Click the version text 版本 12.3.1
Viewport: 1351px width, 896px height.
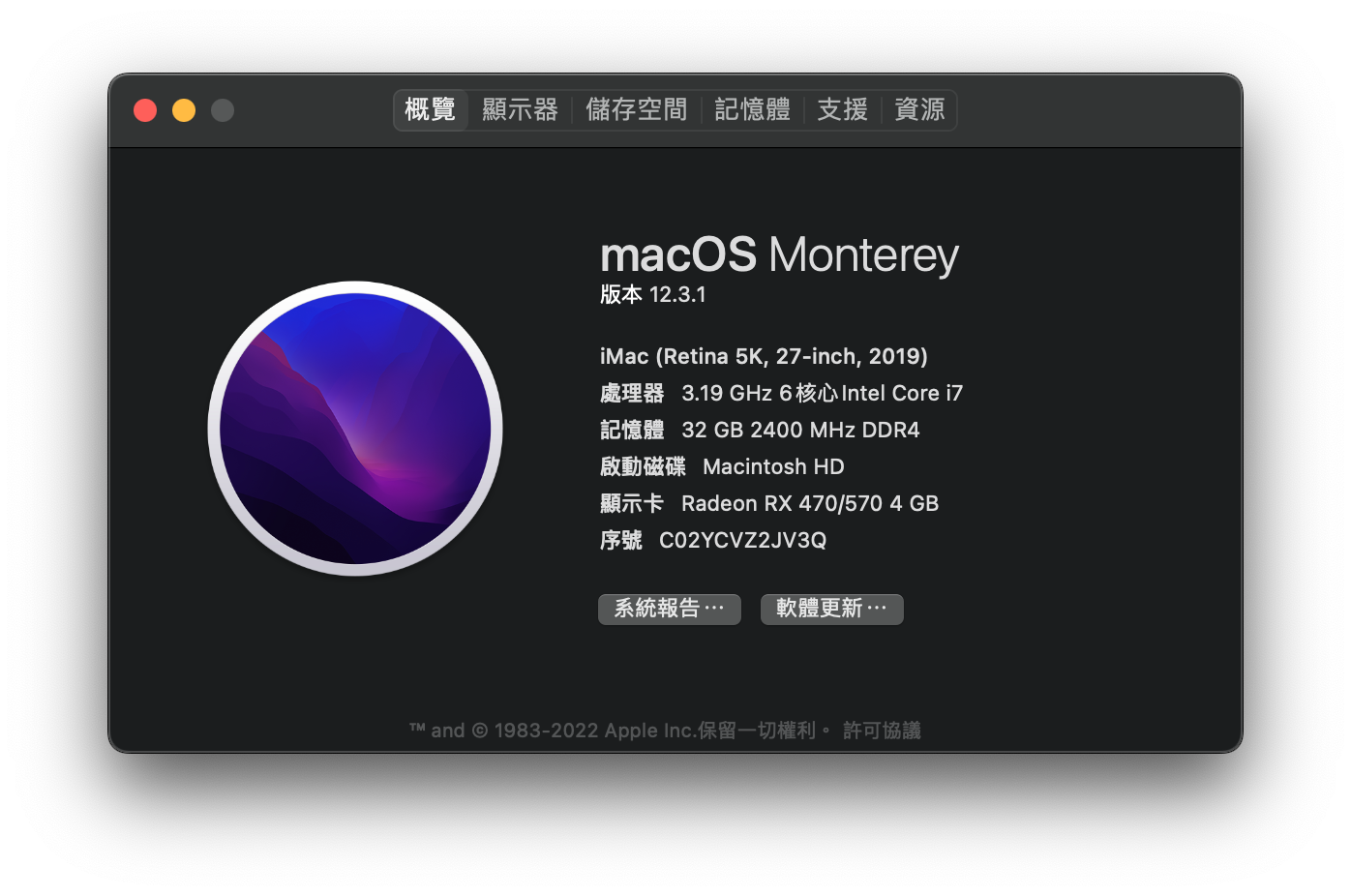[x=653, y=294]
